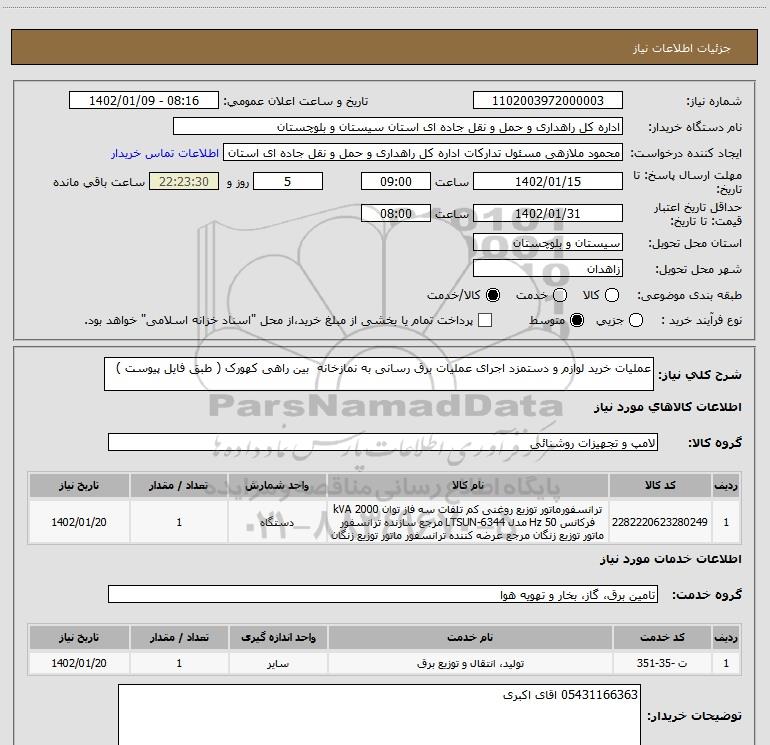Click the countdown timer 22:23:30
The image size is (770, 745).
[x=184, y=182]
